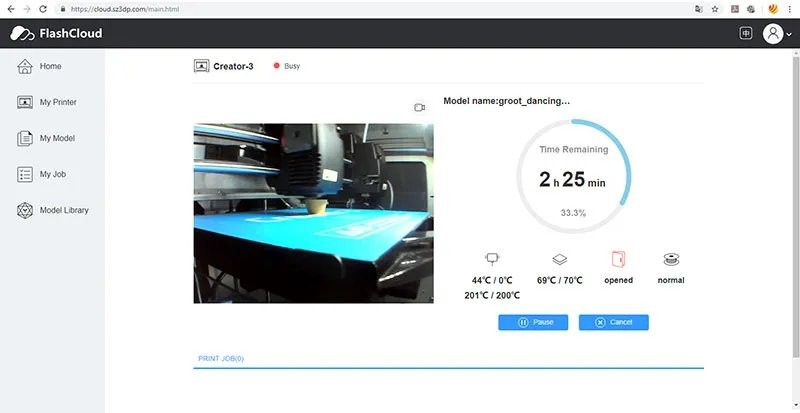
Task: Click the red door opened status icon
Action: pos(617,259)
